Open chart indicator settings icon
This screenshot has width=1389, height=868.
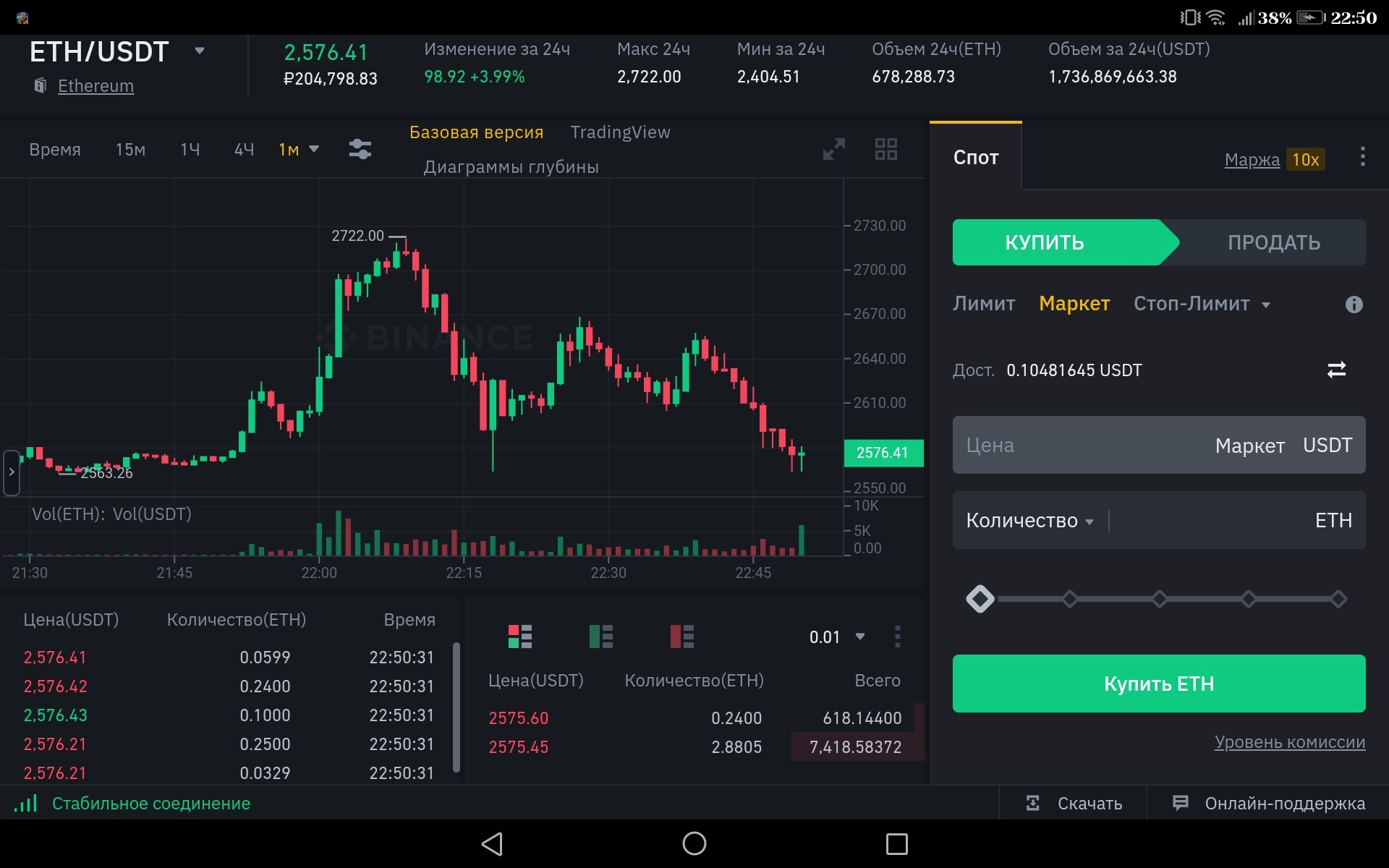coord(360,149)
